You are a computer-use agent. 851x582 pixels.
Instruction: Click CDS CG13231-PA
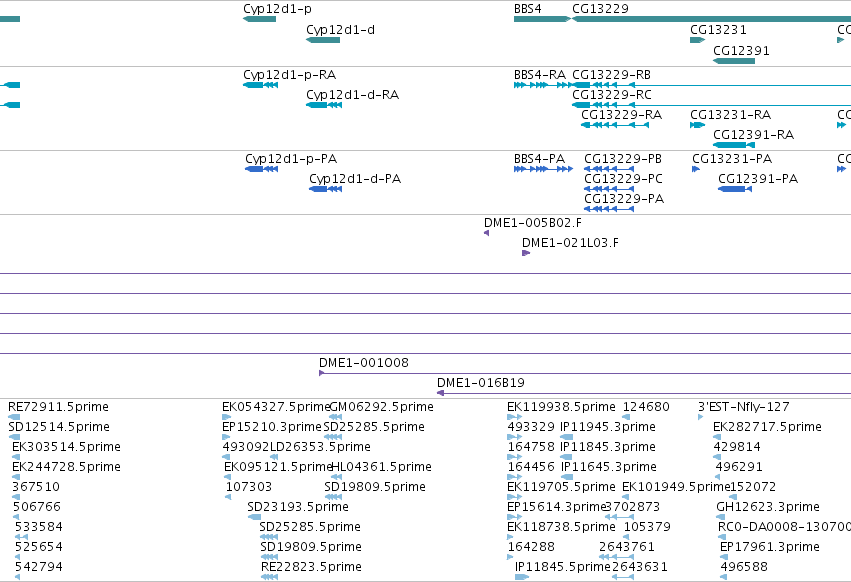(x=696, y=169)
